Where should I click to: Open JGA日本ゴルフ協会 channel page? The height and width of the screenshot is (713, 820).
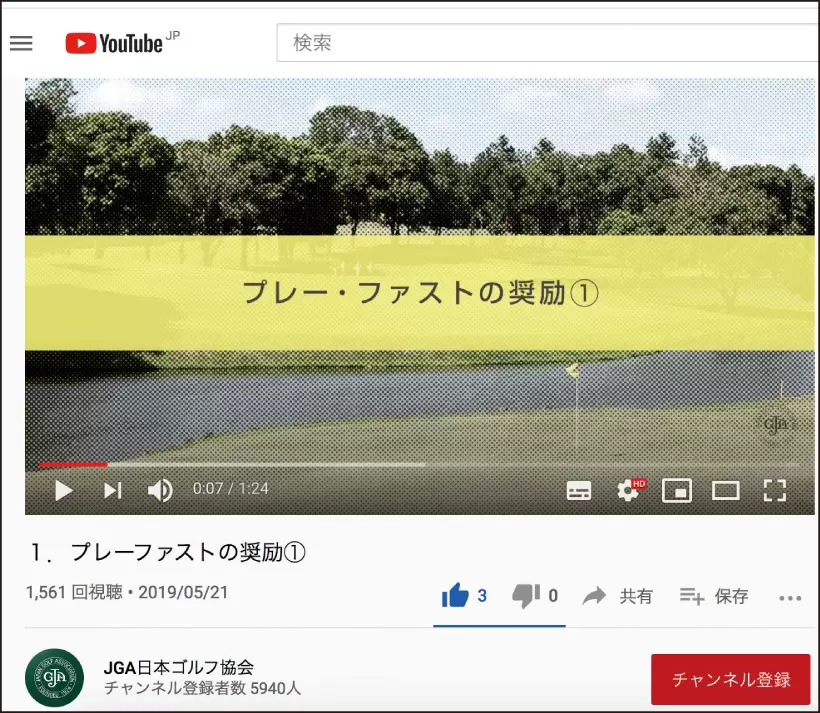coord(179,667)
